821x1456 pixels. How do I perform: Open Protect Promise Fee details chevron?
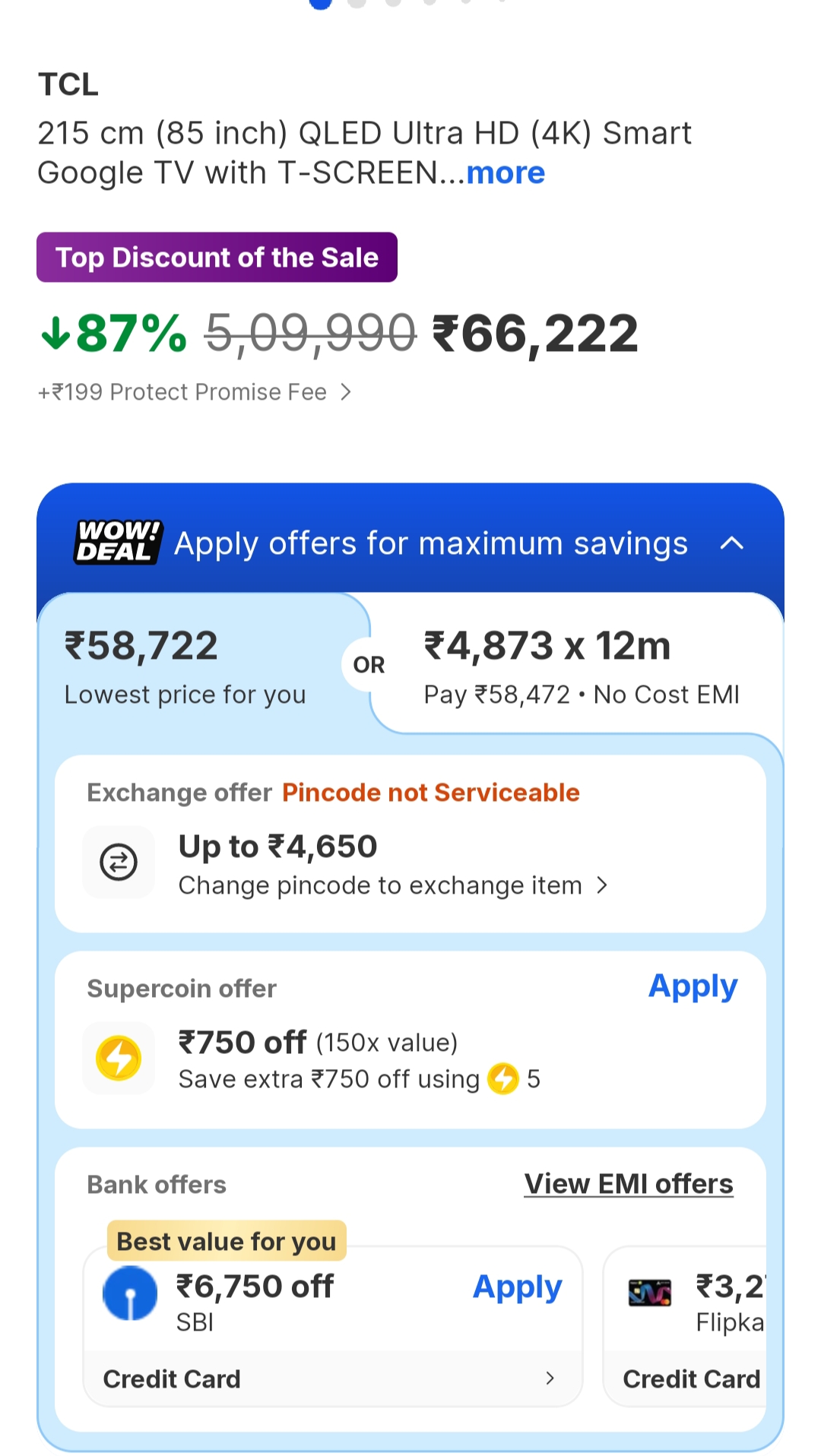pyautogui.click(x=346, y=392)
